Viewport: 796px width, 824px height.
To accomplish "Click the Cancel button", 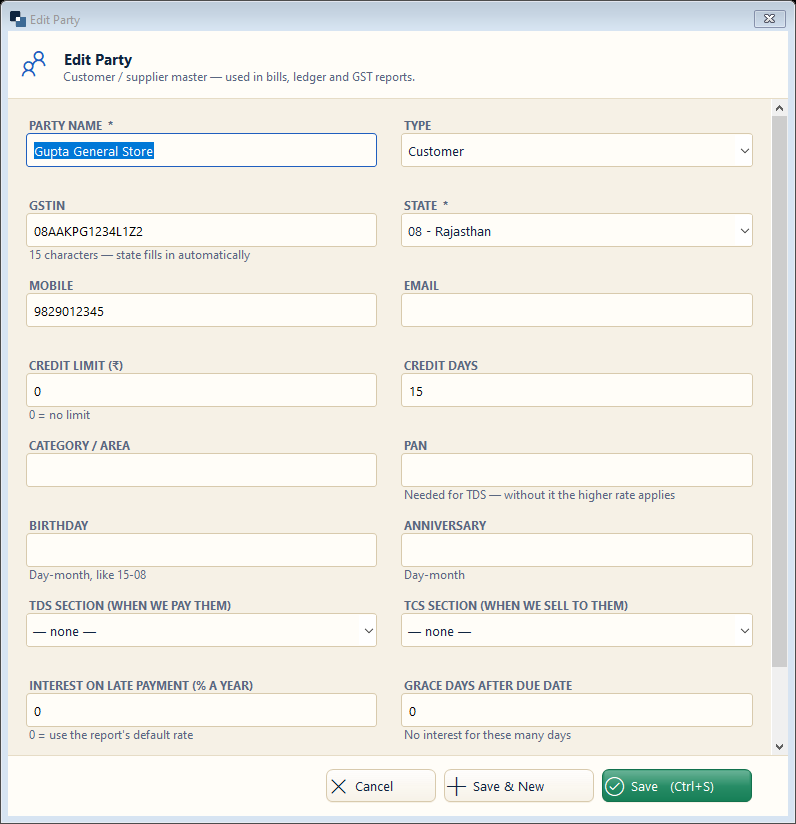I will pyautogui.click(x=380, y=786).
